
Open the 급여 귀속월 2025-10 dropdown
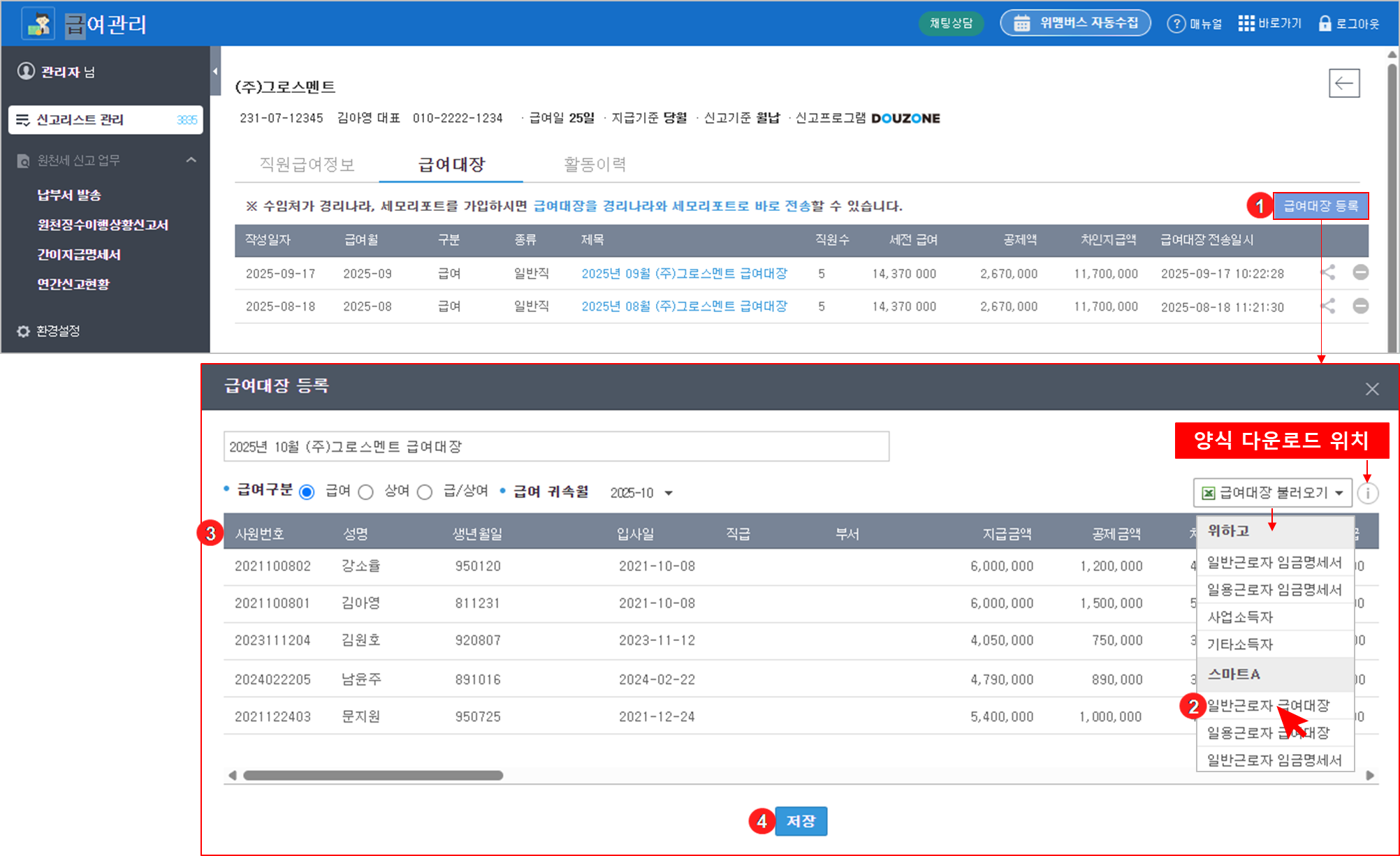pos(641,493)
